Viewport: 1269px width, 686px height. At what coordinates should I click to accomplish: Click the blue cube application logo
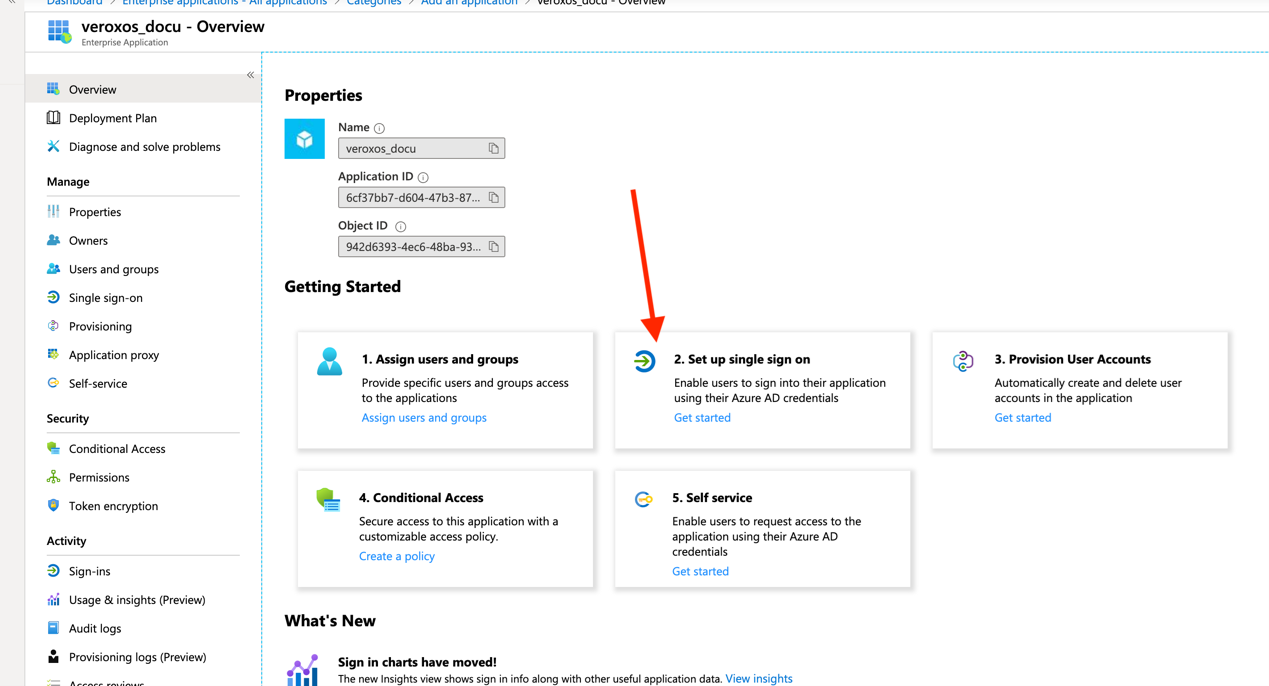[304, 139]
